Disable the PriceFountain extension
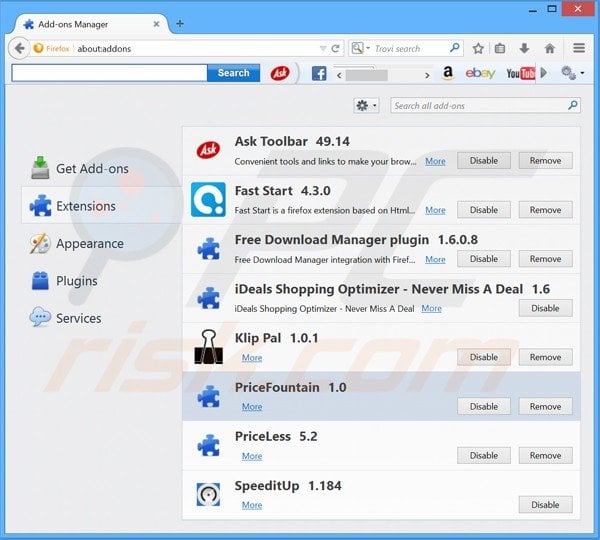 484,406
